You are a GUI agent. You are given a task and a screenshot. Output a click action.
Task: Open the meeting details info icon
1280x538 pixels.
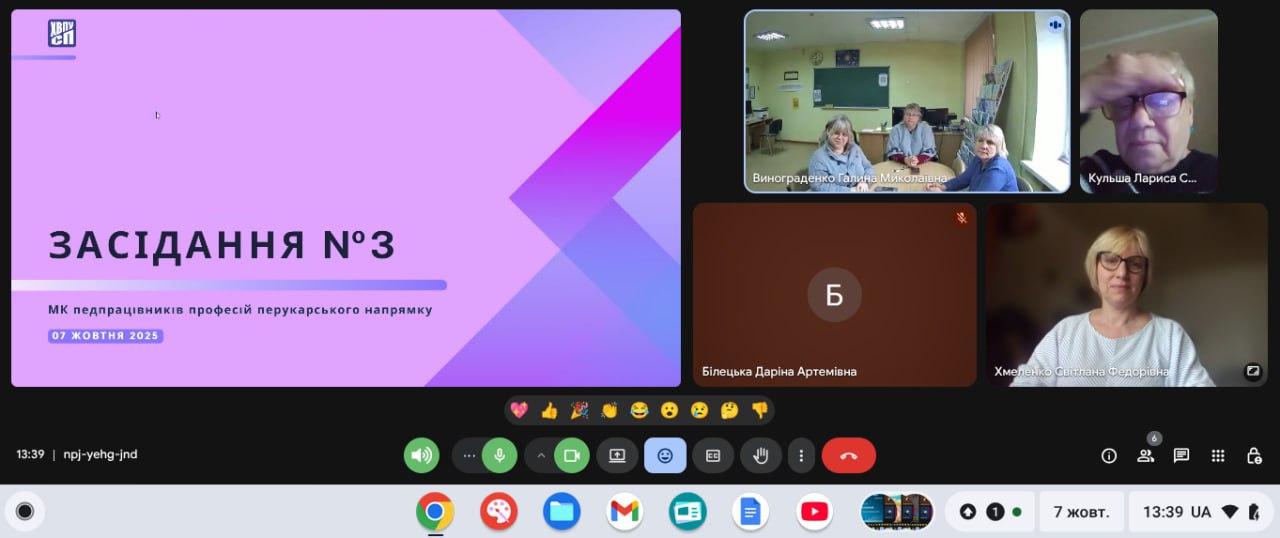pyautogui.click(x=1109, y=456)
